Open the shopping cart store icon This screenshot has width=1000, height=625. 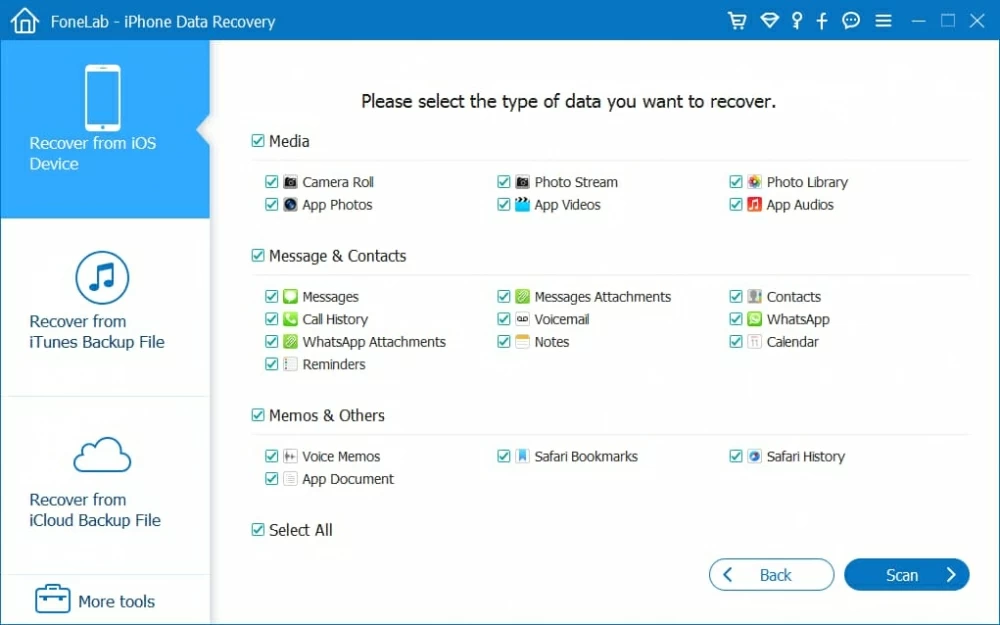point(737,20)
